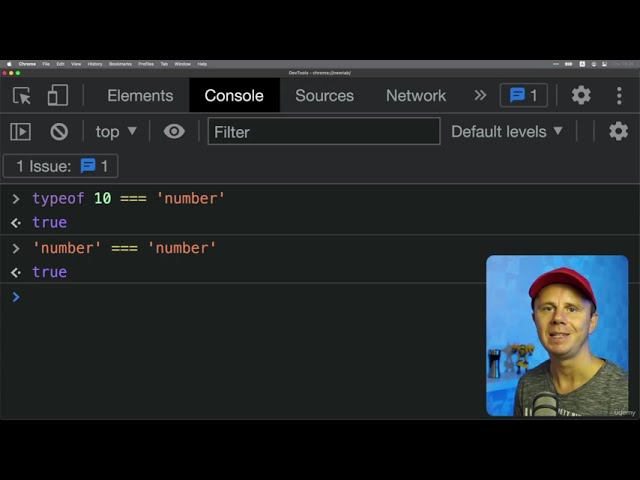Open the Chrome menu in menu bar
The width and height of the screenshot is (640, 480).
click(27, 63)
